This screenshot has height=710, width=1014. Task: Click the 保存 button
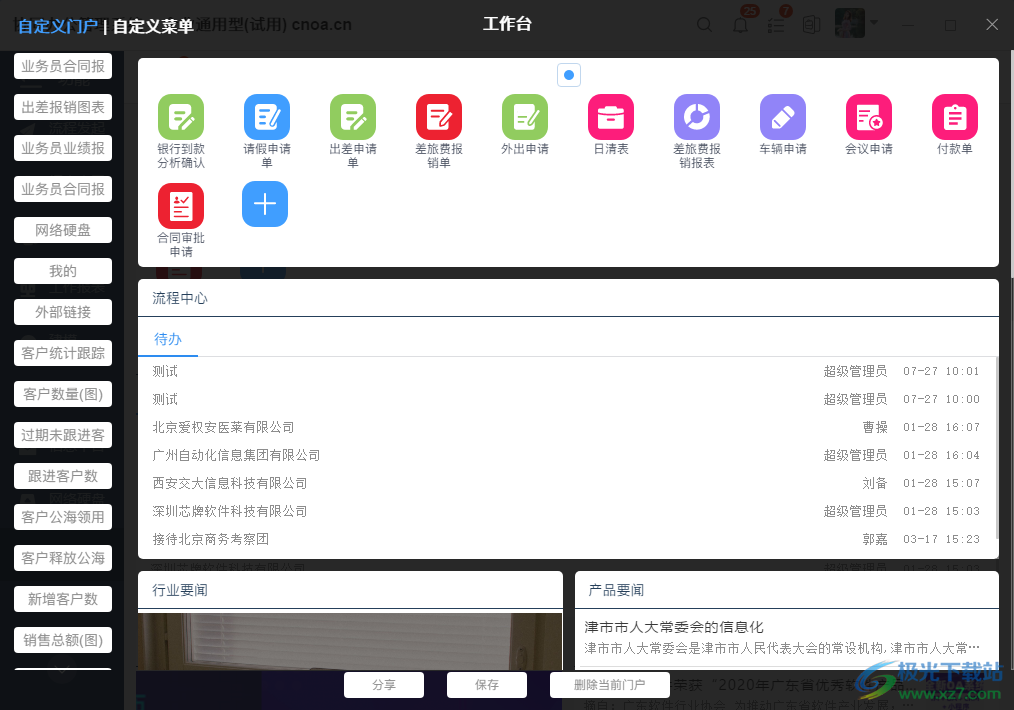(487, 685)
